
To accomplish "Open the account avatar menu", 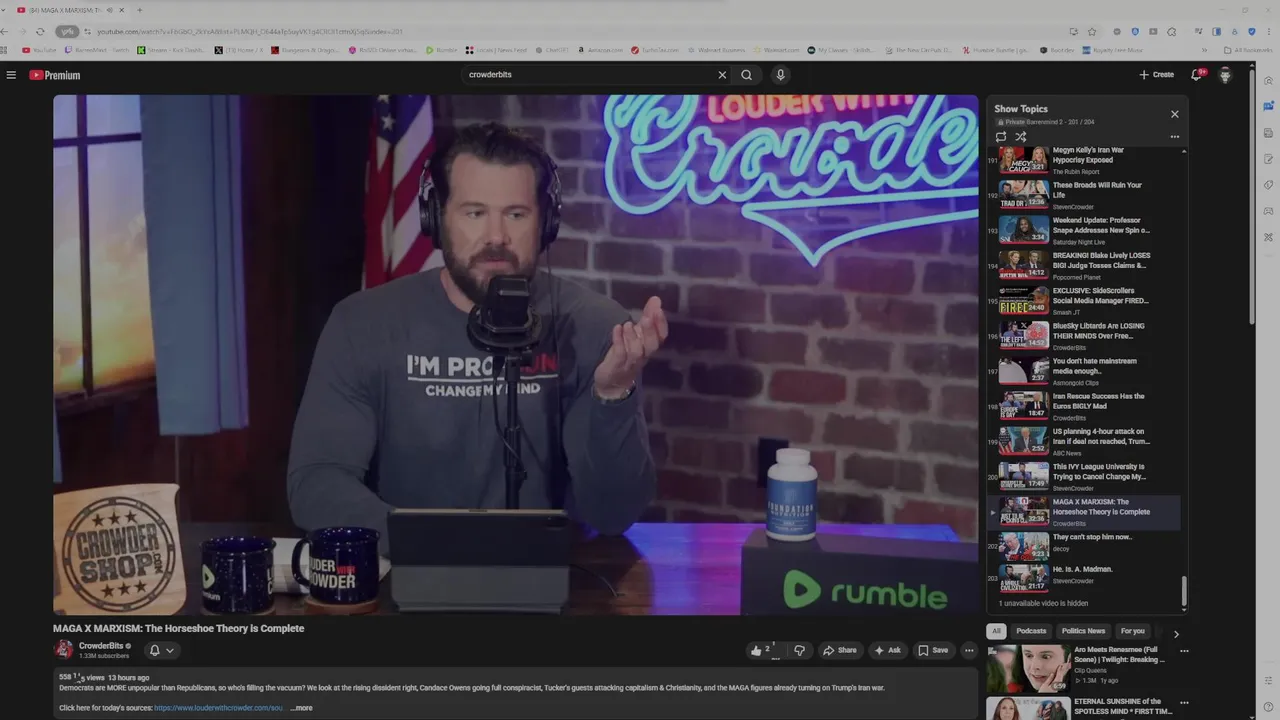I will (x=1225, y=75).
